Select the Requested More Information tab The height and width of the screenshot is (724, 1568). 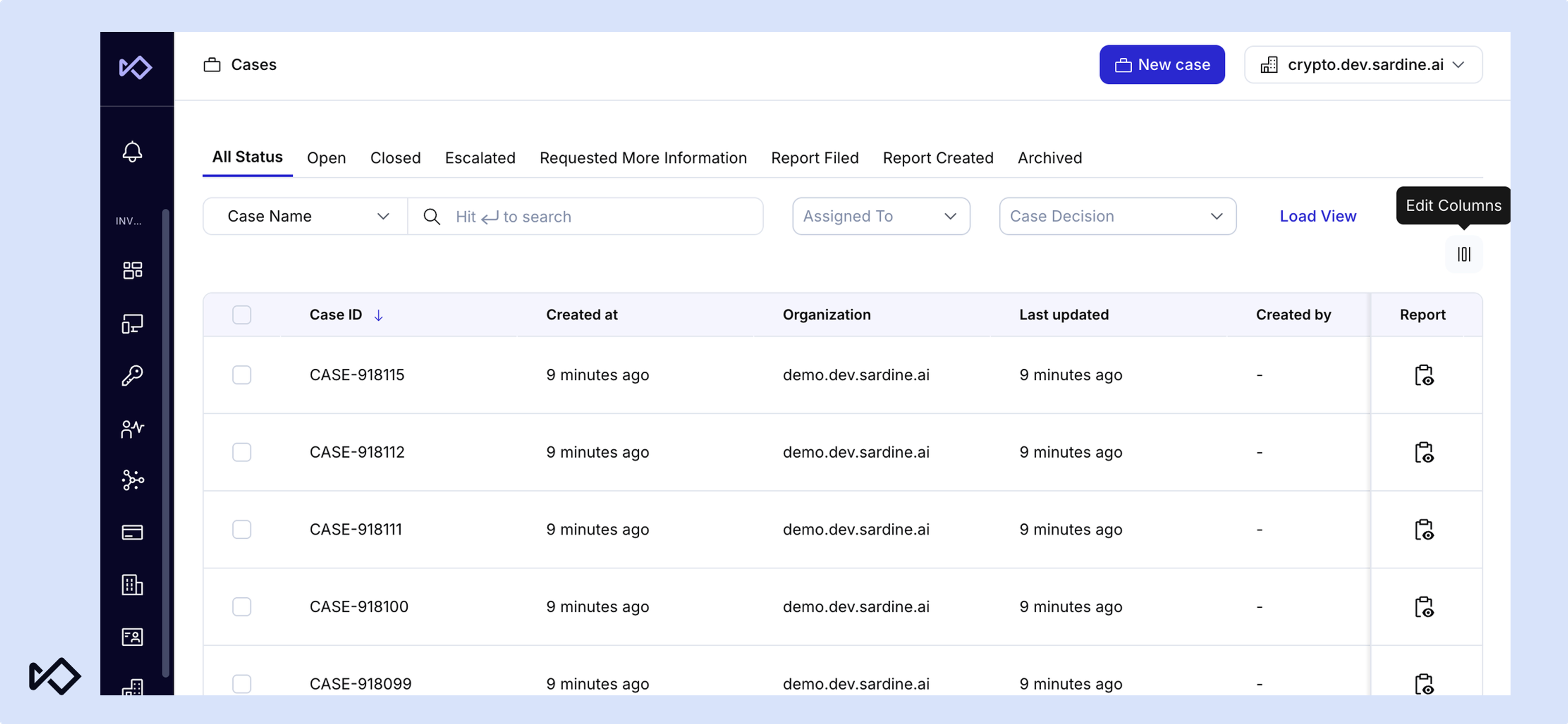[643, 158]
